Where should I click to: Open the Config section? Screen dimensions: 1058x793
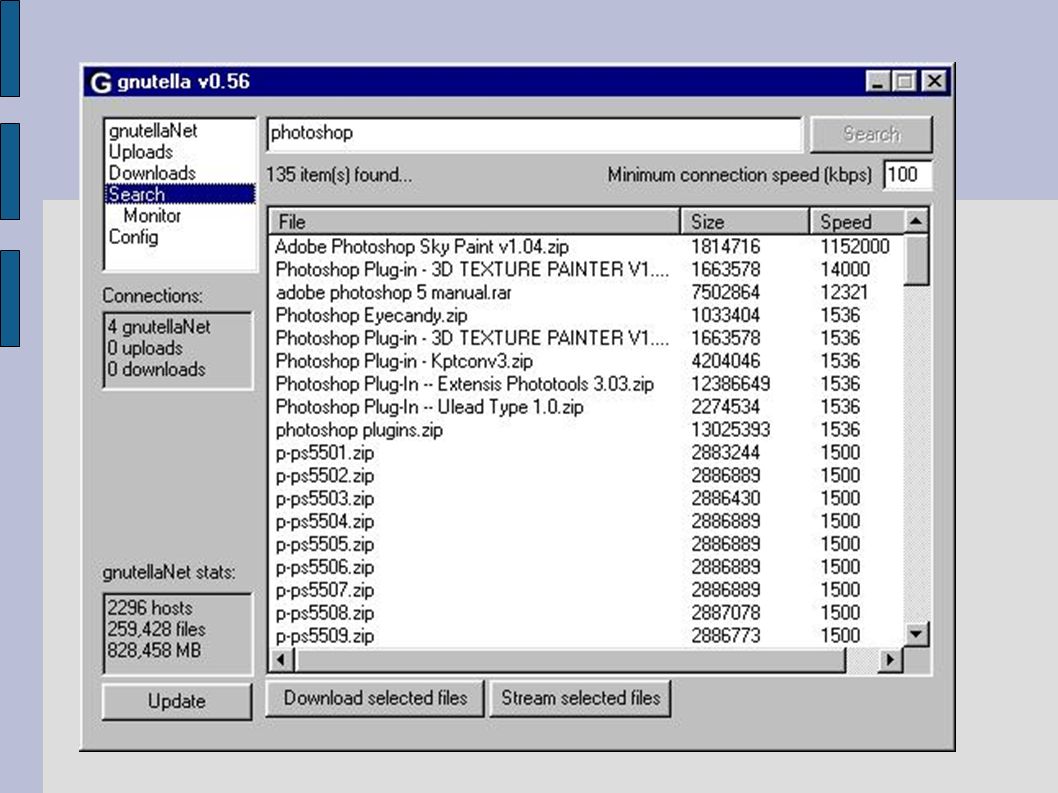[x=134, y=238]
